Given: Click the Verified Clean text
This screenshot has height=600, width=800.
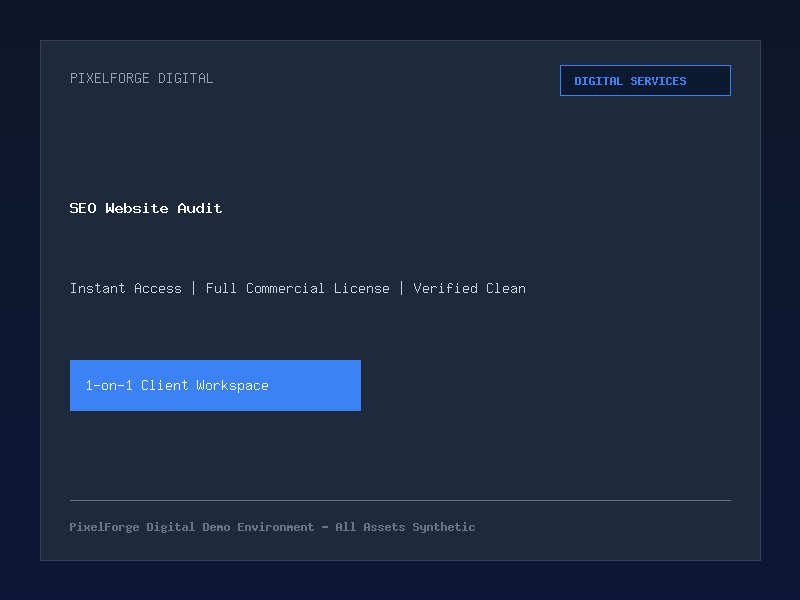Looking at the screenshot, I should pyautogui.click(x=469, y=288).
